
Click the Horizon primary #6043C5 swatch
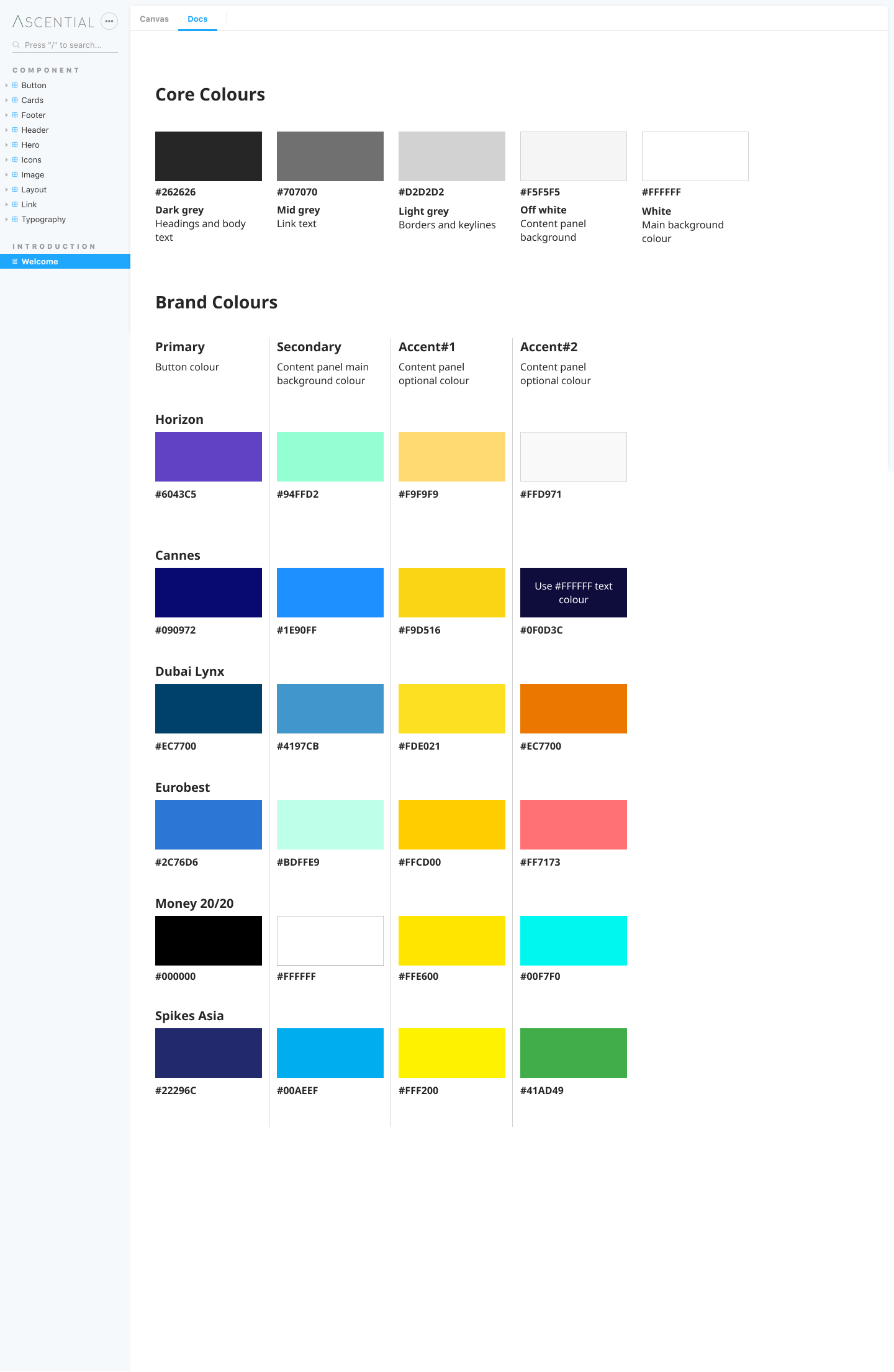(209, 457)
